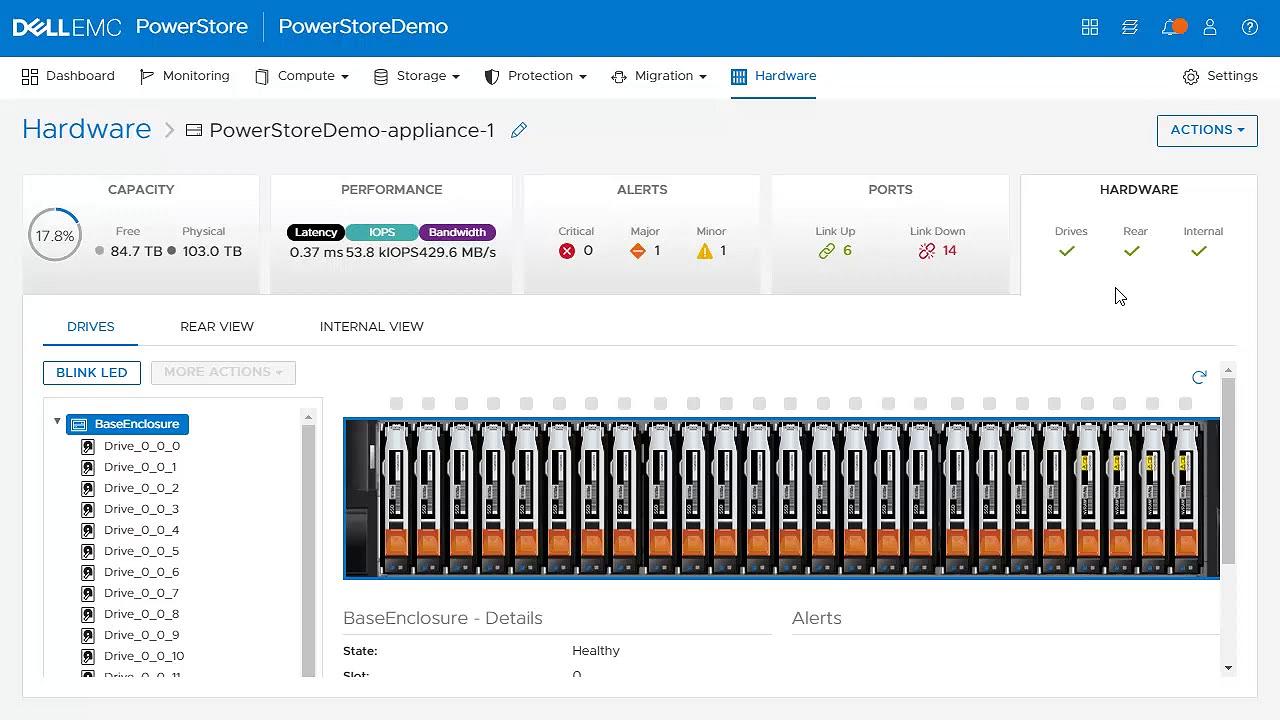
Task: Select the ALERTS summary card
Action: pyautogui.click(x=642, y=235)
